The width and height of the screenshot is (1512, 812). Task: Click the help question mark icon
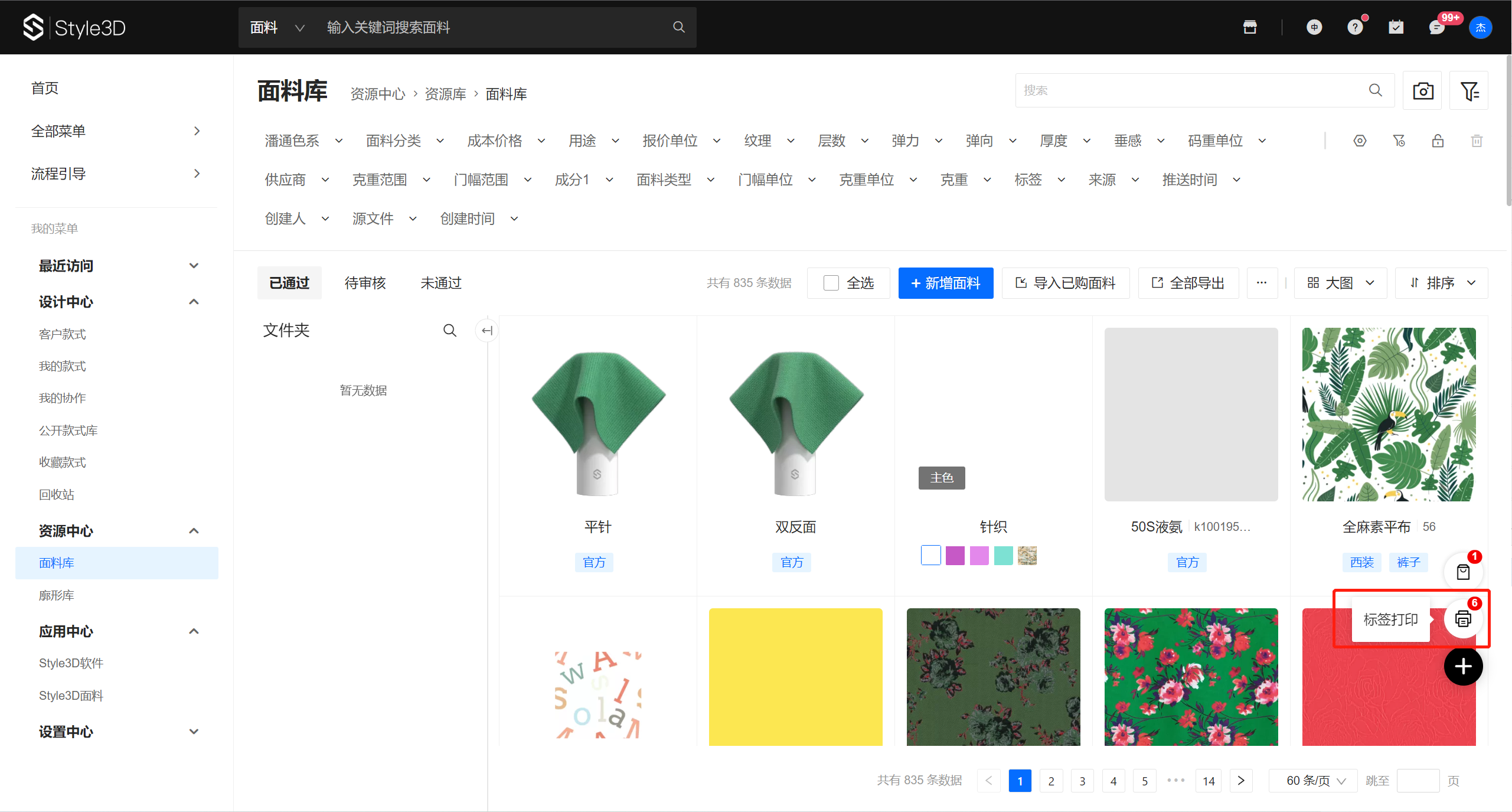(x=1354, y=27)
